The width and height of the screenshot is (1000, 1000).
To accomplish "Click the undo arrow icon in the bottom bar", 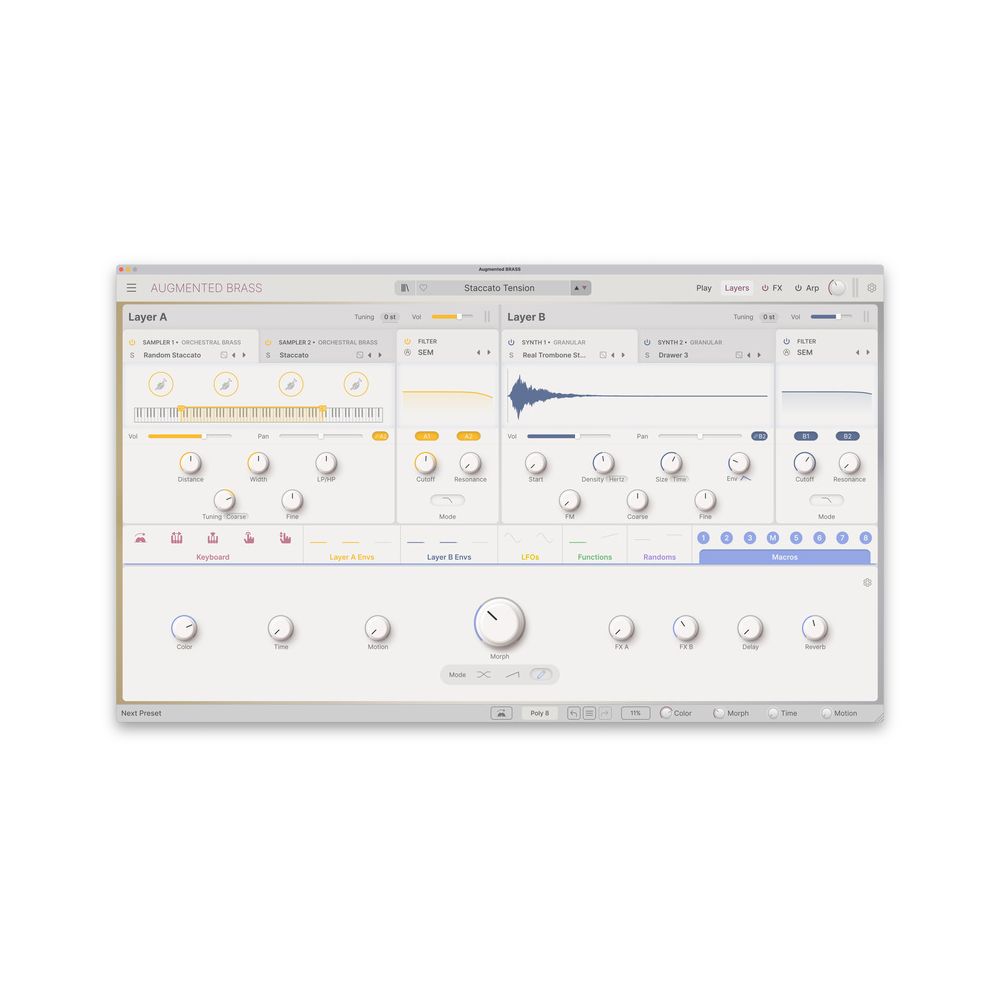I will pyautogui.click(x=573, y=712).
